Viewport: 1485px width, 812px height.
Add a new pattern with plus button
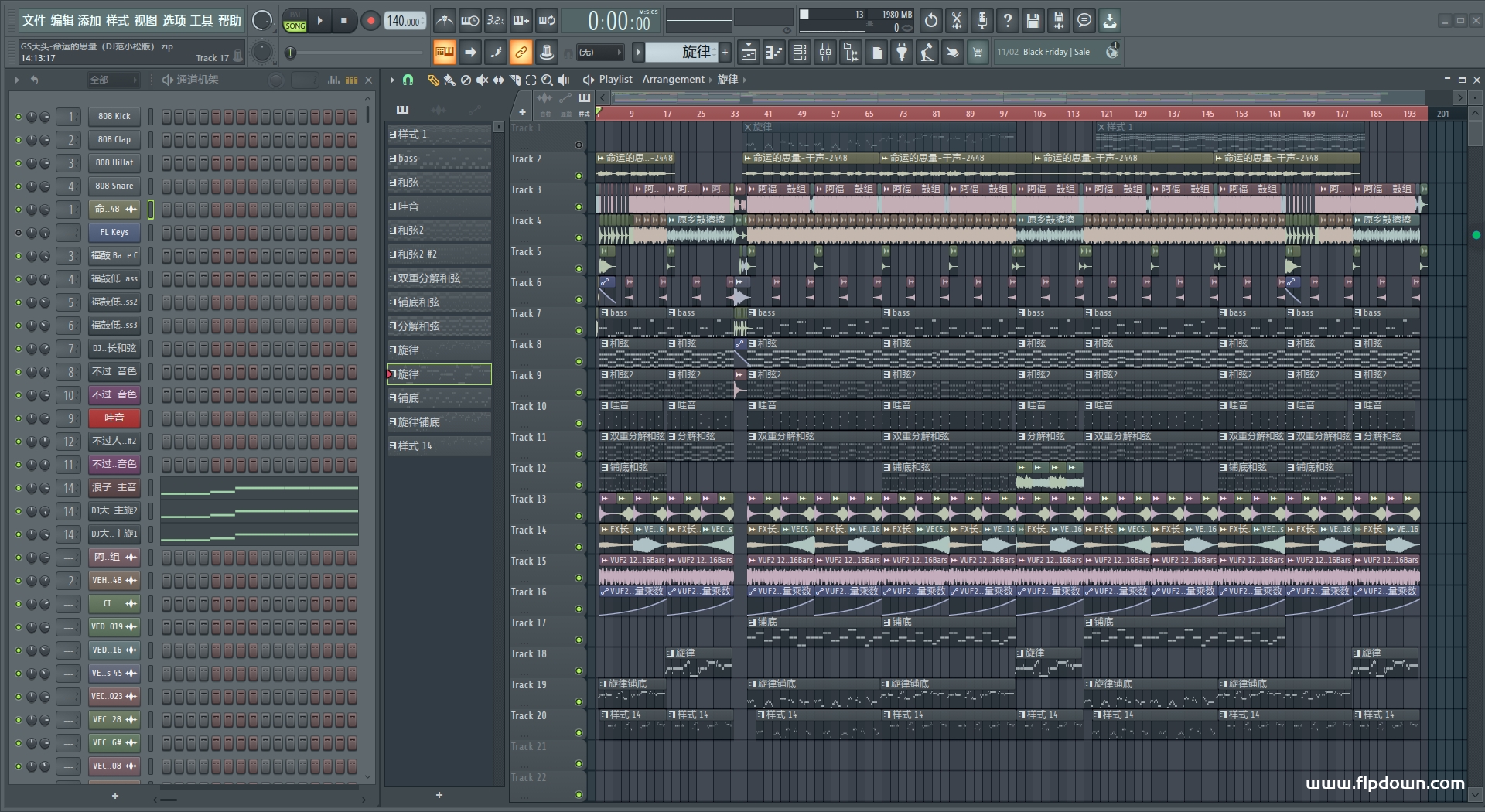(x=725, y=53)
